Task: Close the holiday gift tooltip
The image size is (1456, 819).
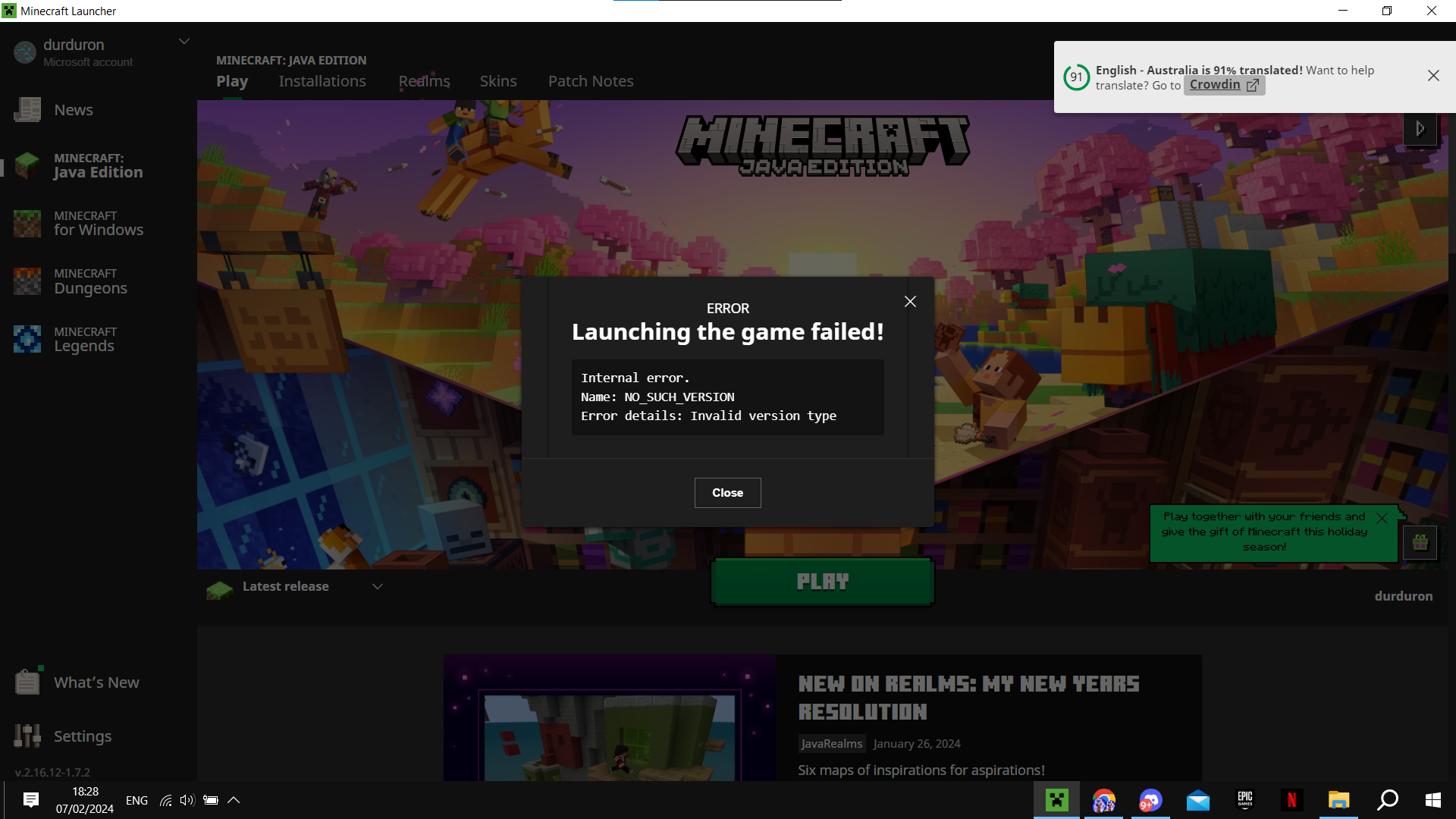Action: [1382, 518]
